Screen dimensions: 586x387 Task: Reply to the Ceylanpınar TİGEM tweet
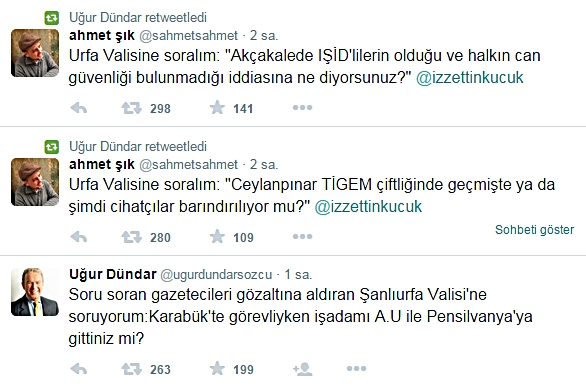coord(79,237)
